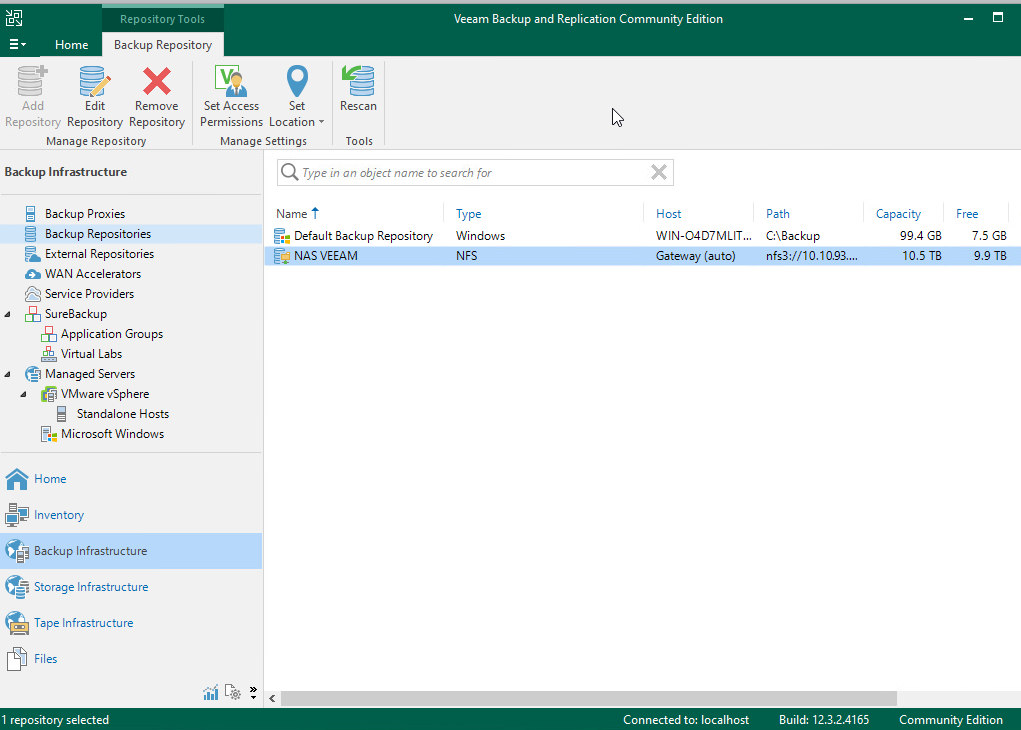Collapse the VMware vSphere node
Screen dimensions: 1021x730
(x=25, y=394)
